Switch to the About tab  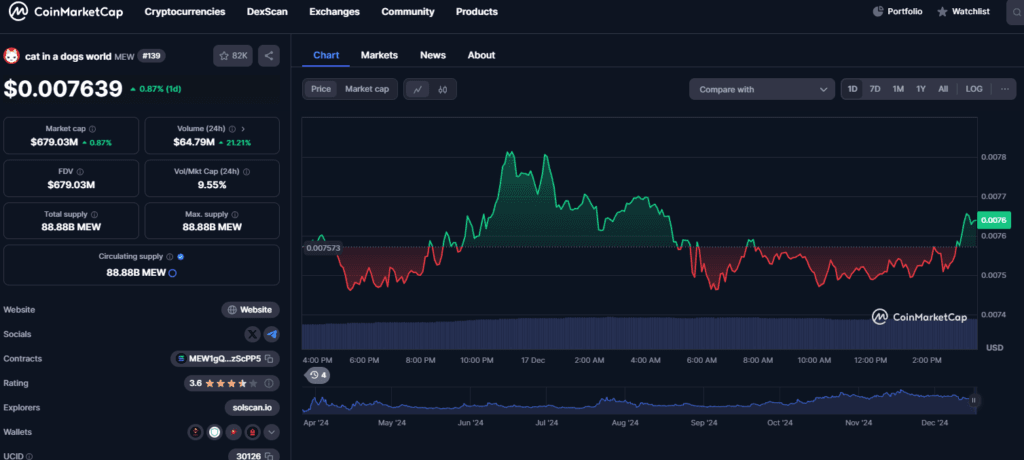click(x=481, y=56)
